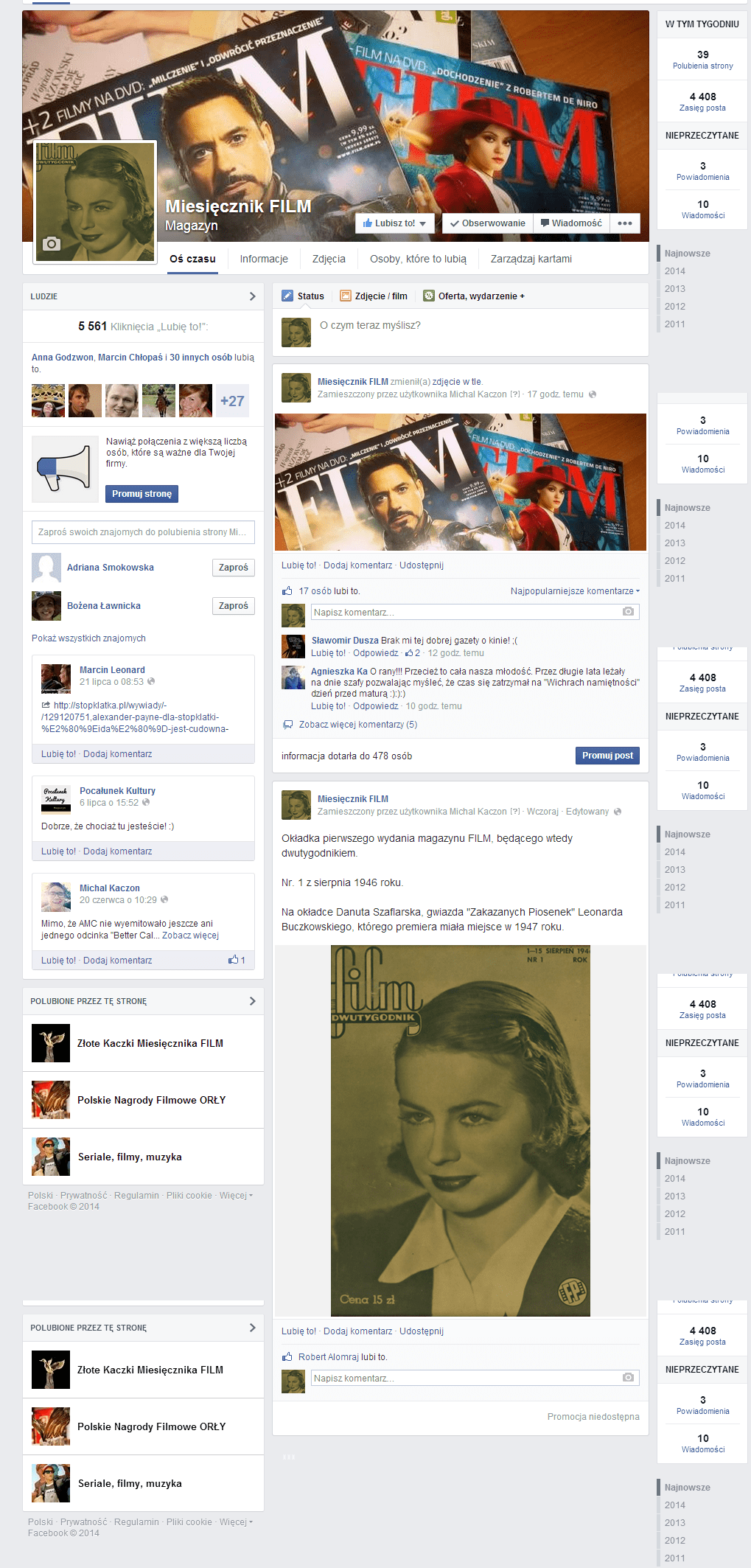
Task: Invite Adriana Smokowska with Zaproś
Action: 234,568
